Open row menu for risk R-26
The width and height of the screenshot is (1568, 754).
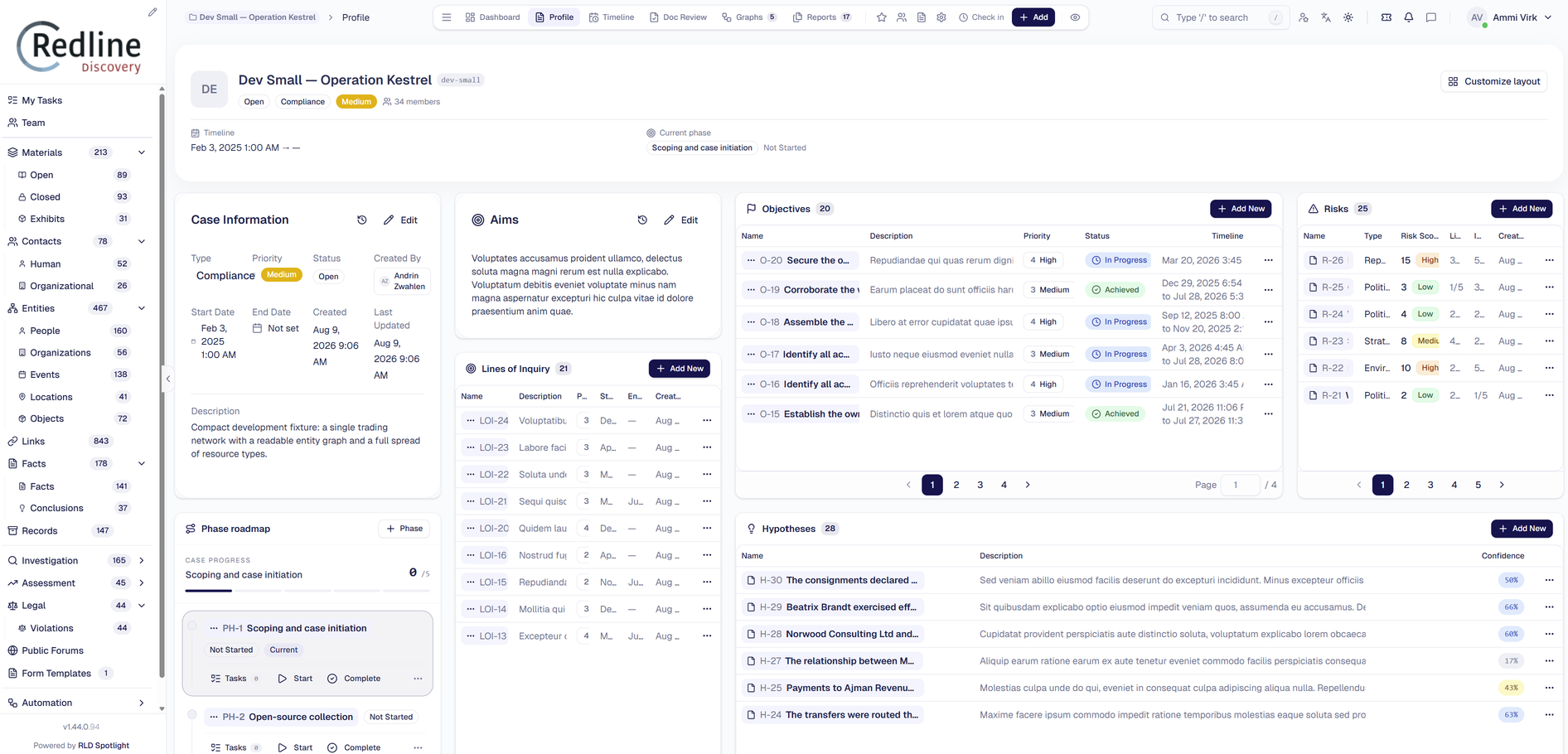[x=1549, y=260]
